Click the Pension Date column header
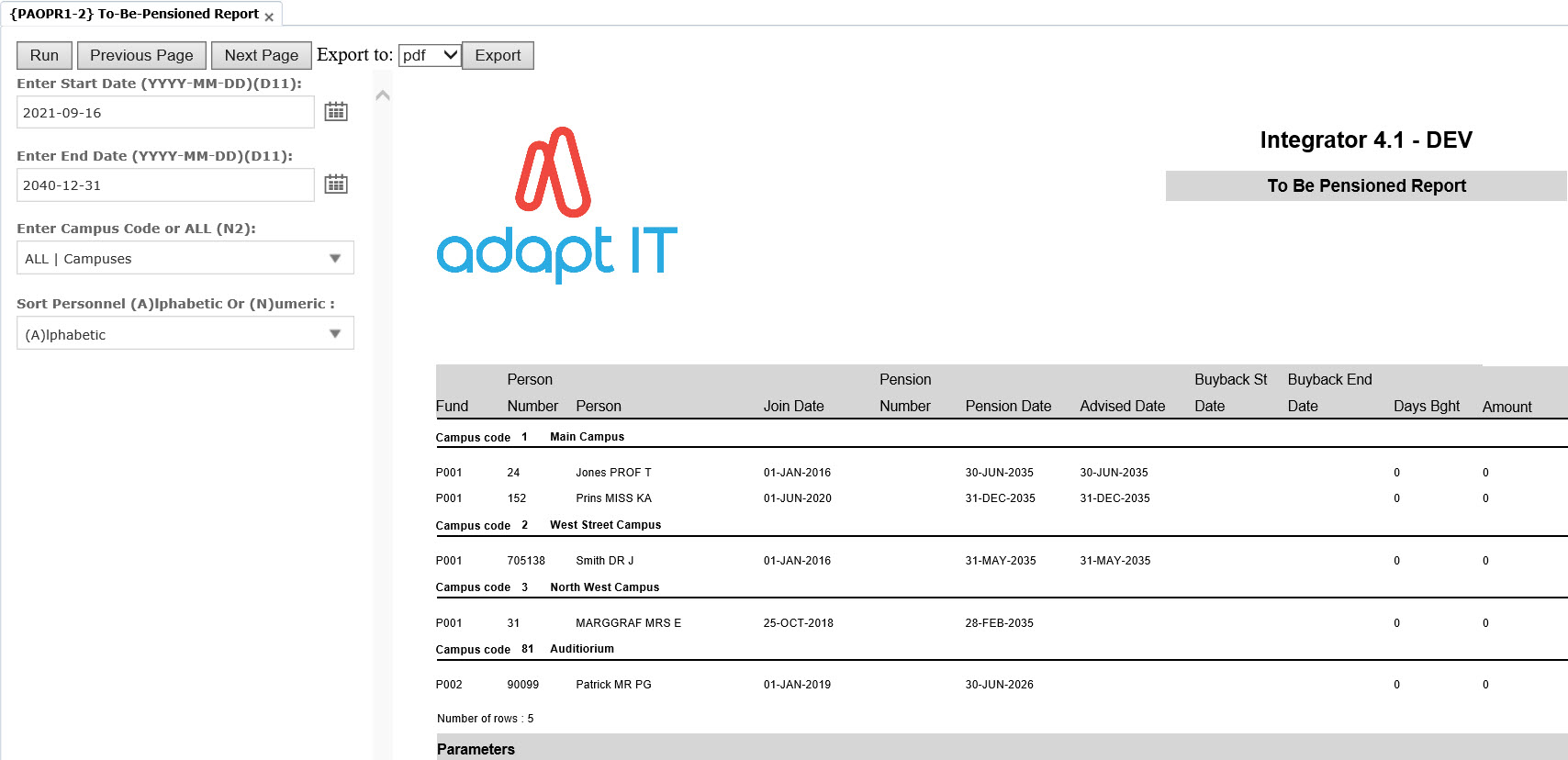This screenshot has width=1568, height=760. [x=1008, y=406]
